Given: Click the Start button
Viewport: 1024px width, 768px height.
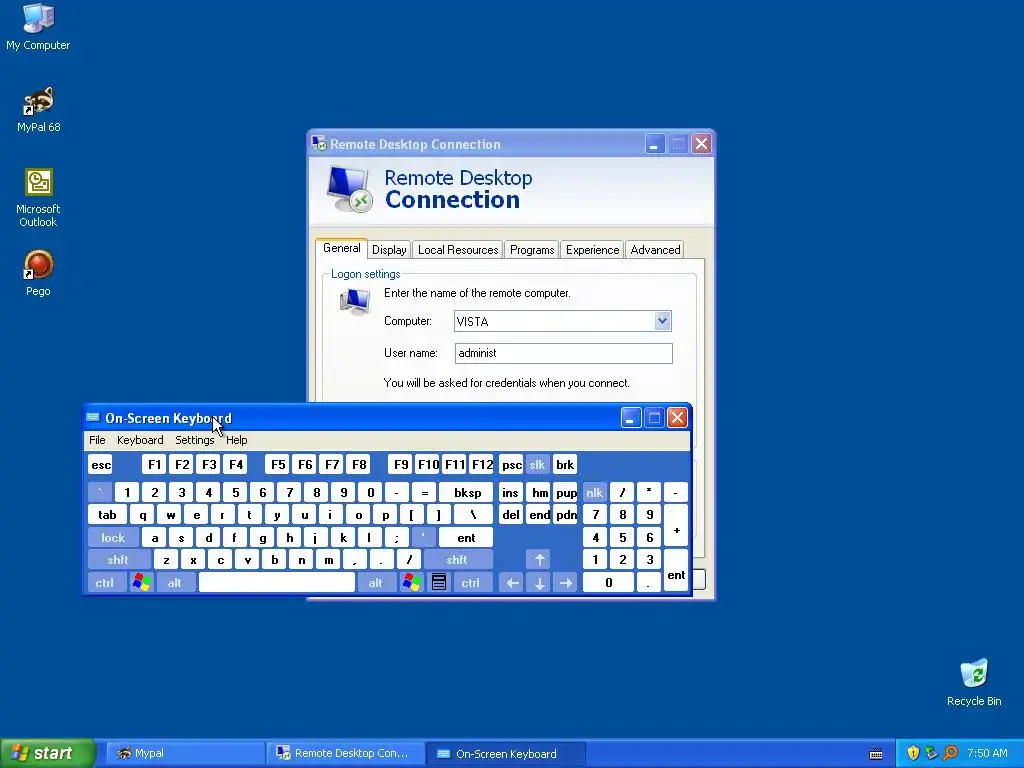Looking at the screenshot, I should click(x=47, y=753).
